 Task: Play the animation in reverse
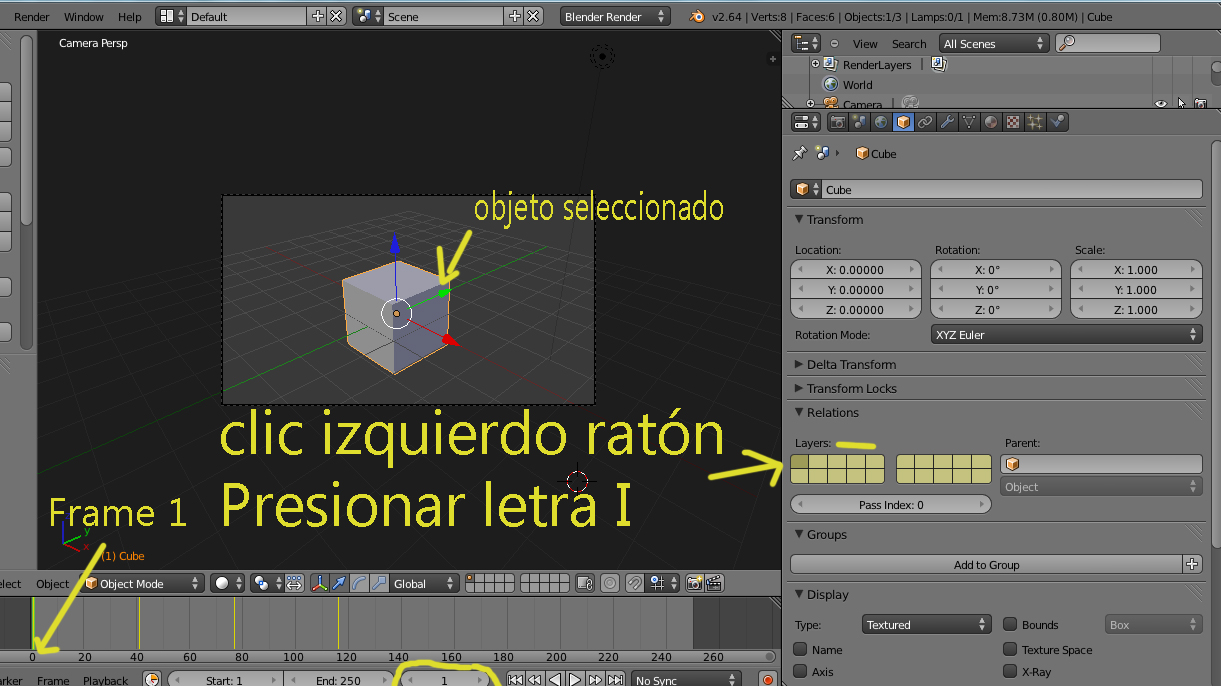click(x=555, y=680)
